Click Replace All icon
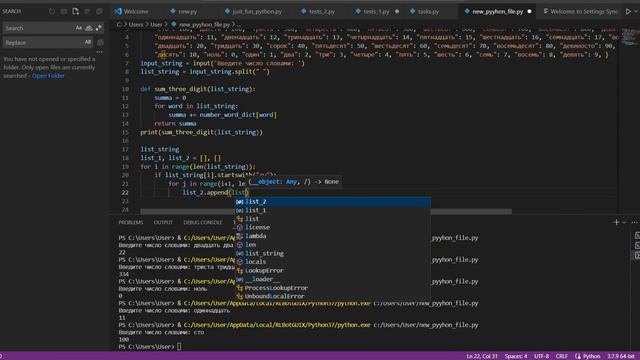The image size is (640, 360). pos(100,42)
